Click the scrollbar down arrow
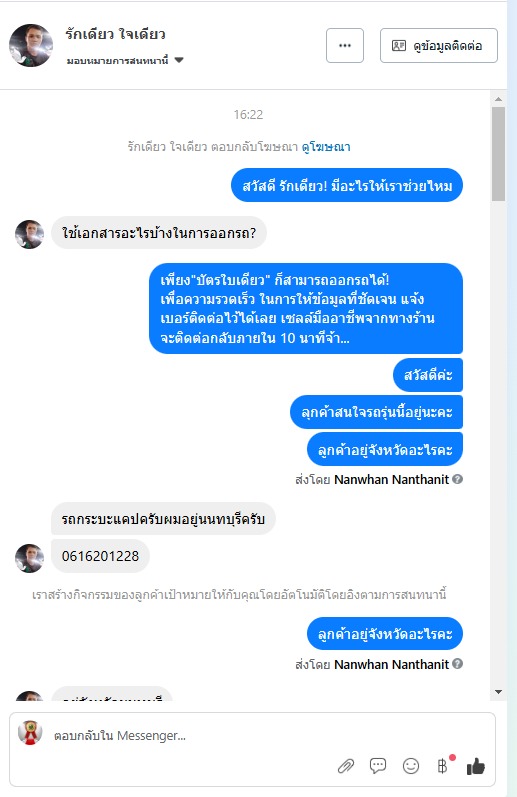517x797 pixels. (x=498, y=691)
